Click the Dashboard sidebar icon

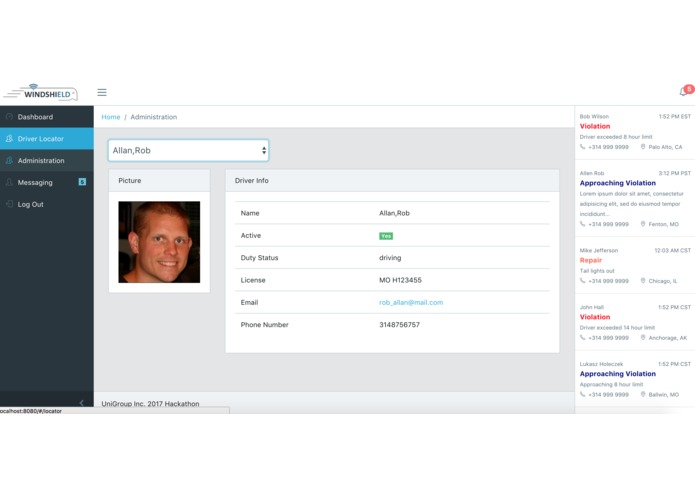[x=9, y=117]
